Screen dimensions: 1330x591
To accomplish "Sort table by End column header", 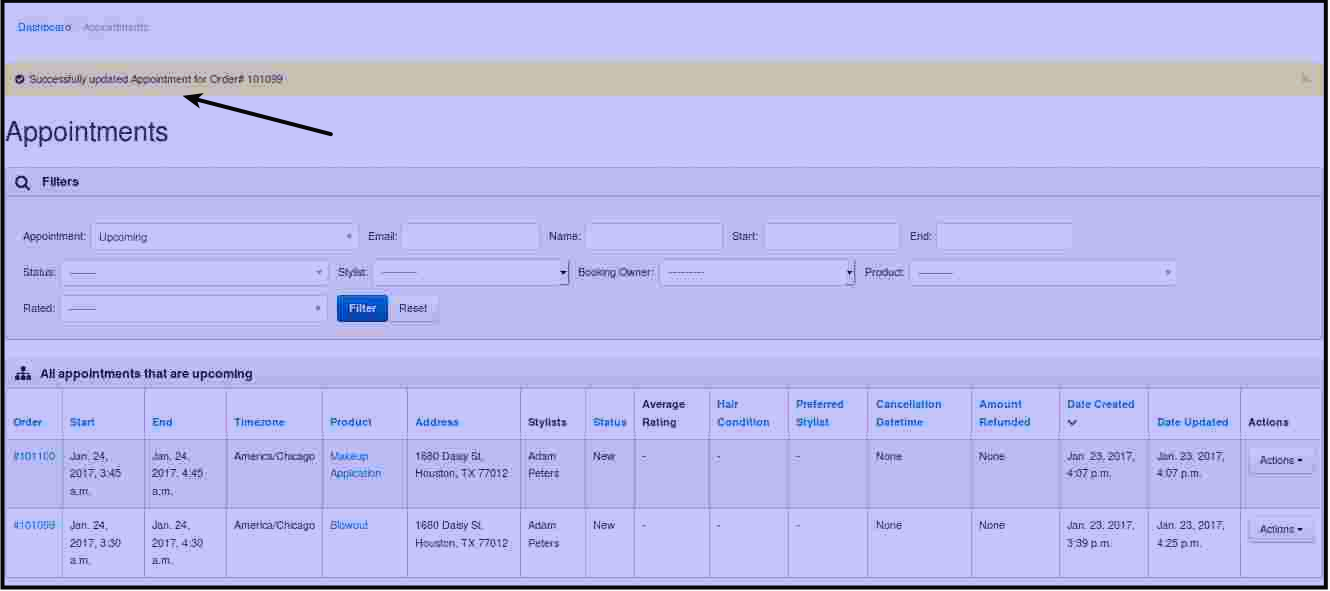I will [162, 422].
